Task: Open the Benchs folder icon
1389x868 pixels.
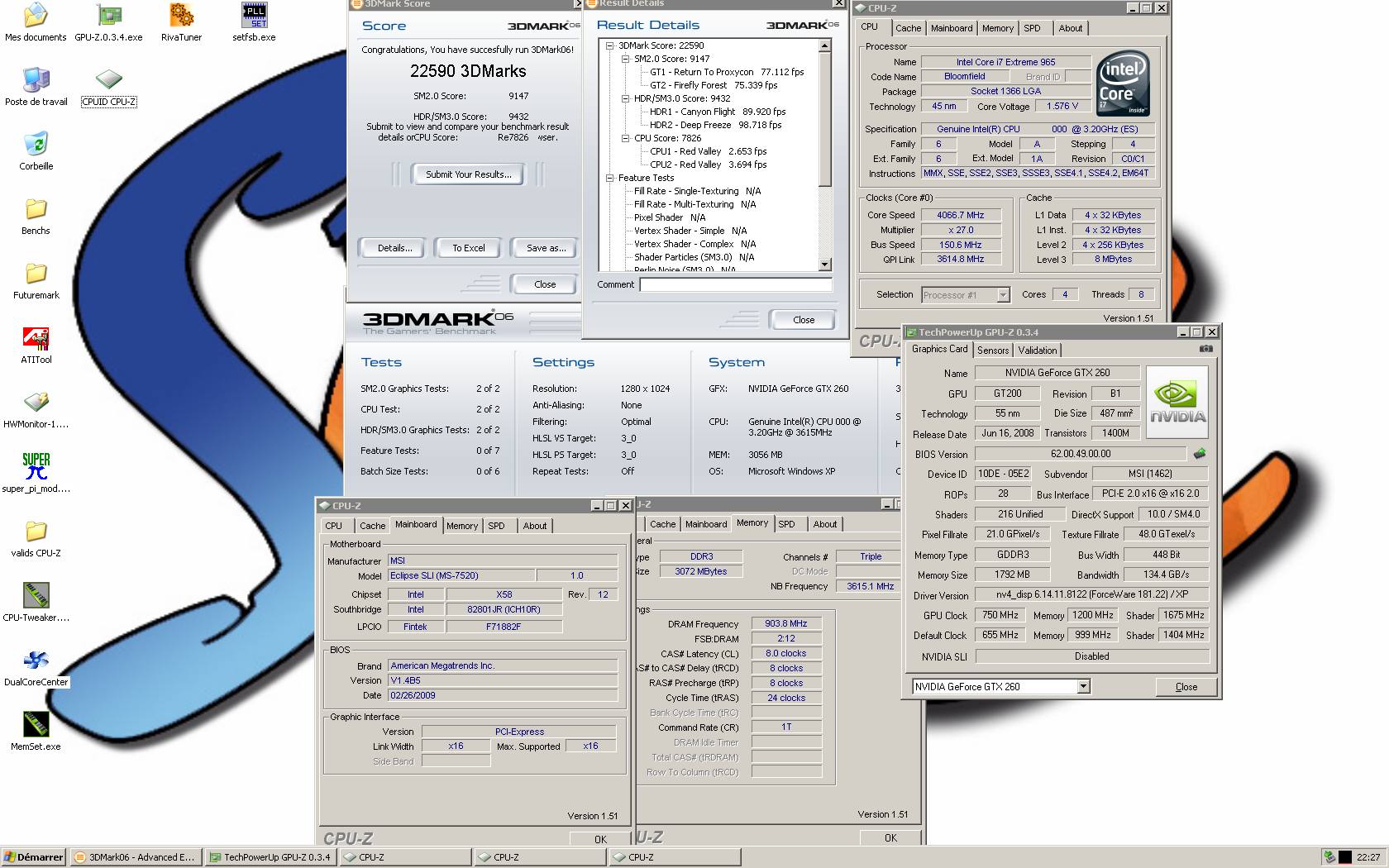Action: point(36,215)
